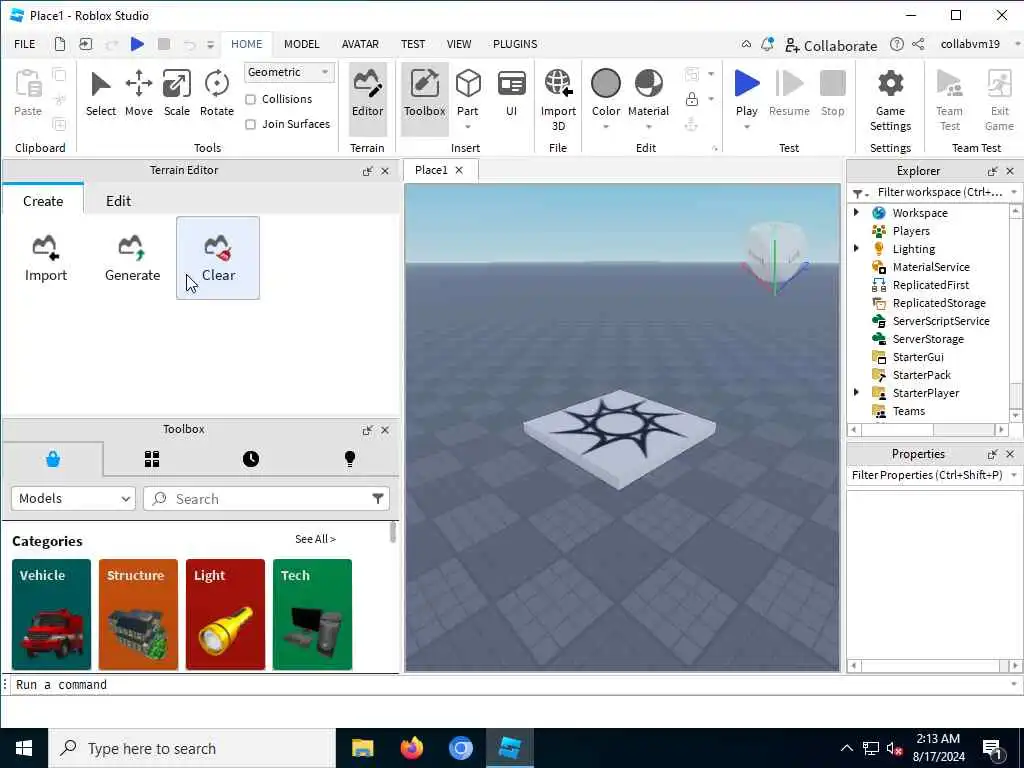Open the Material dropdown arrow

point(648,127)
